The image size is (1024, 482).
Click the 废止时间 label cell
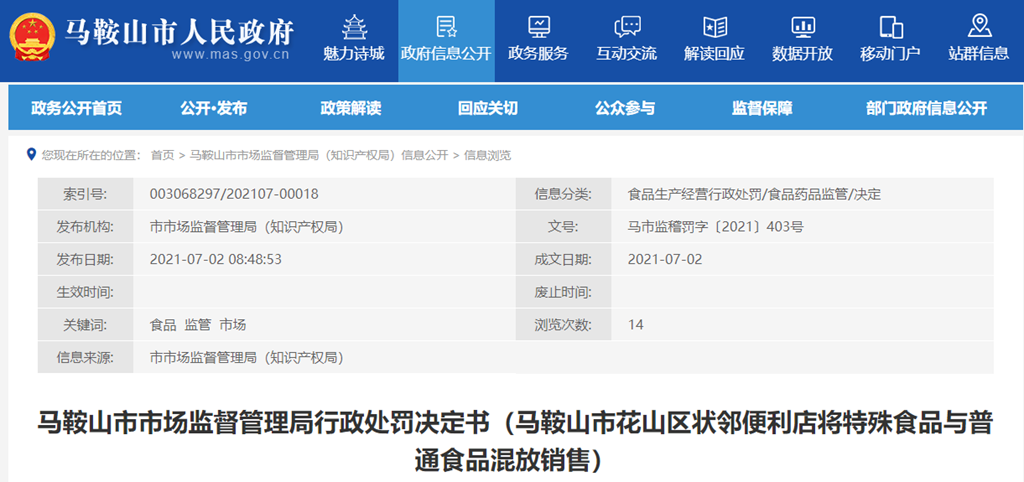coord(564,292)
